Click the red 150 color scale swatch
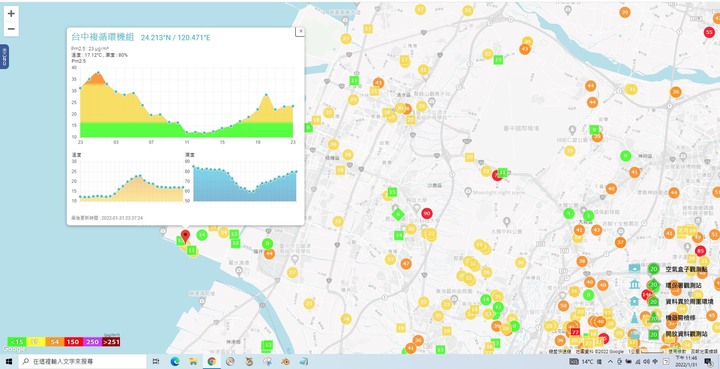720x369 pixels. 73,342
